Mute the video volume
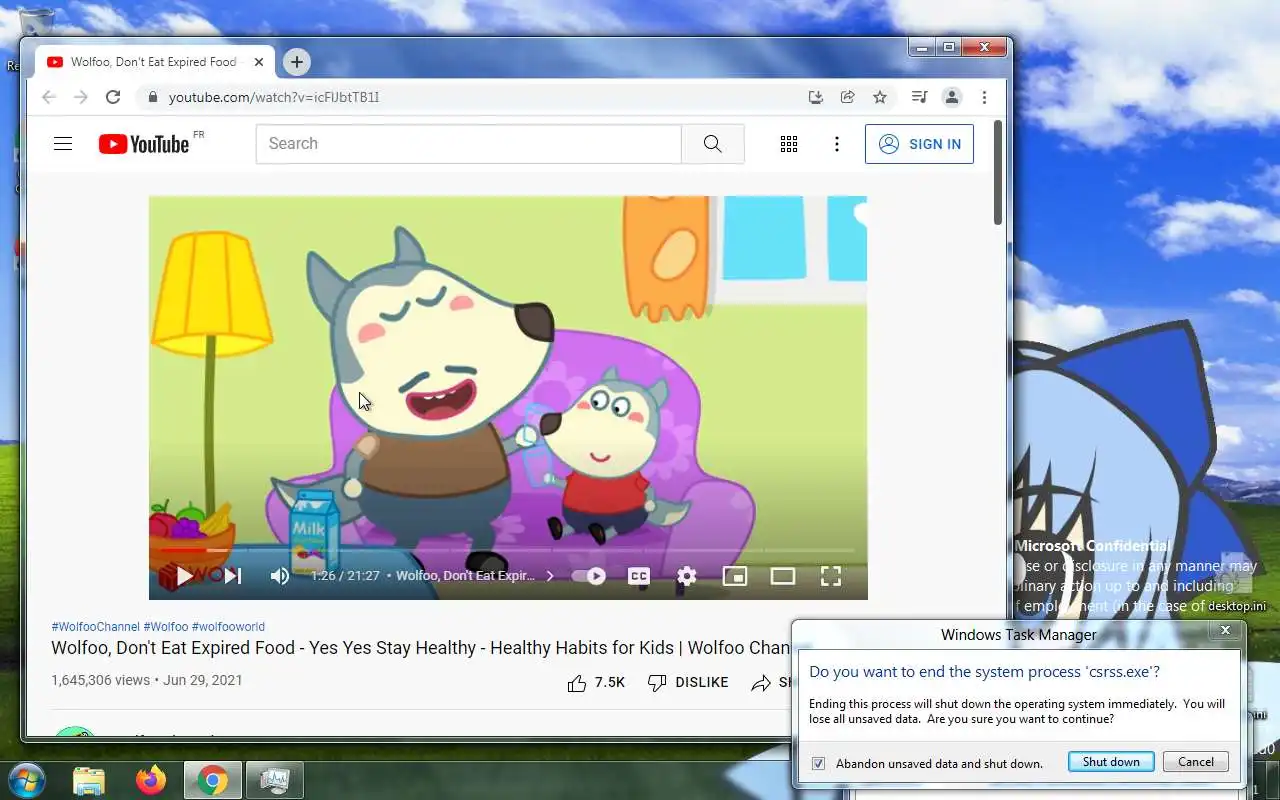 coord(280,576)
